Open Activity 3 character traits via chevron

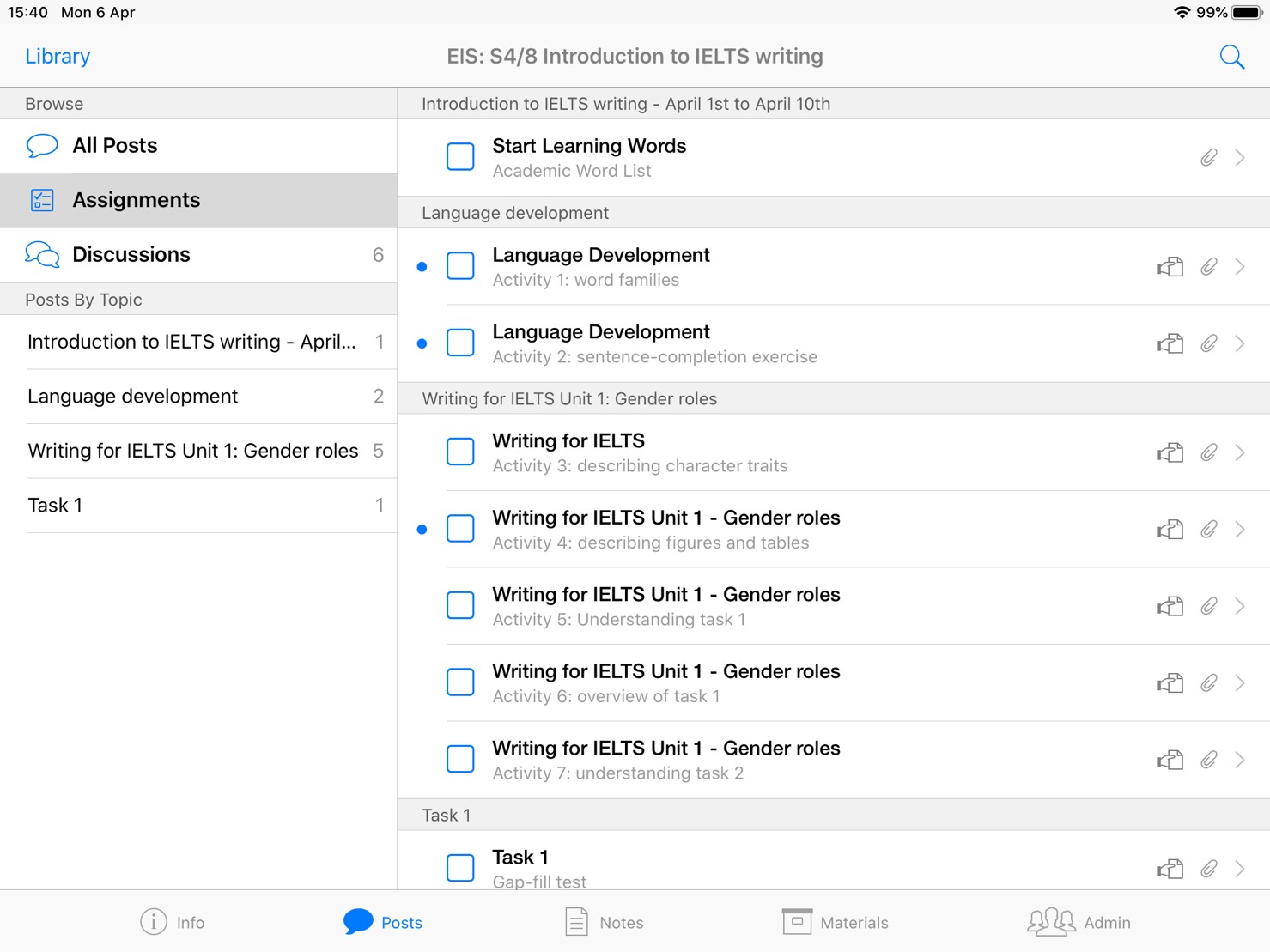click(x=1240, y=452)
